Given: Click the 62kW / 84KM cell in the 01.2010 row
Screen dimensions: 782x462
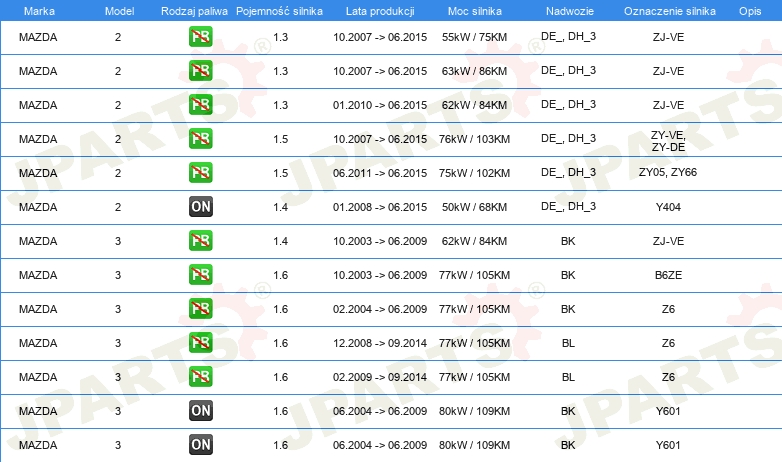Looking at the screenshot, I should [x=474, y=105].
